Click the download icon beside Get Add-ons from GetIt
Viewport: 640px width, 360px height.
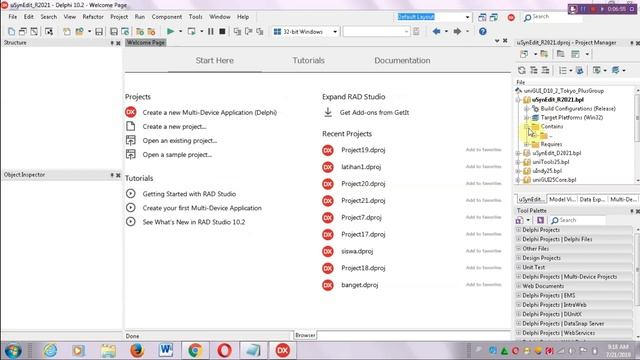click(x=328, y=112)
